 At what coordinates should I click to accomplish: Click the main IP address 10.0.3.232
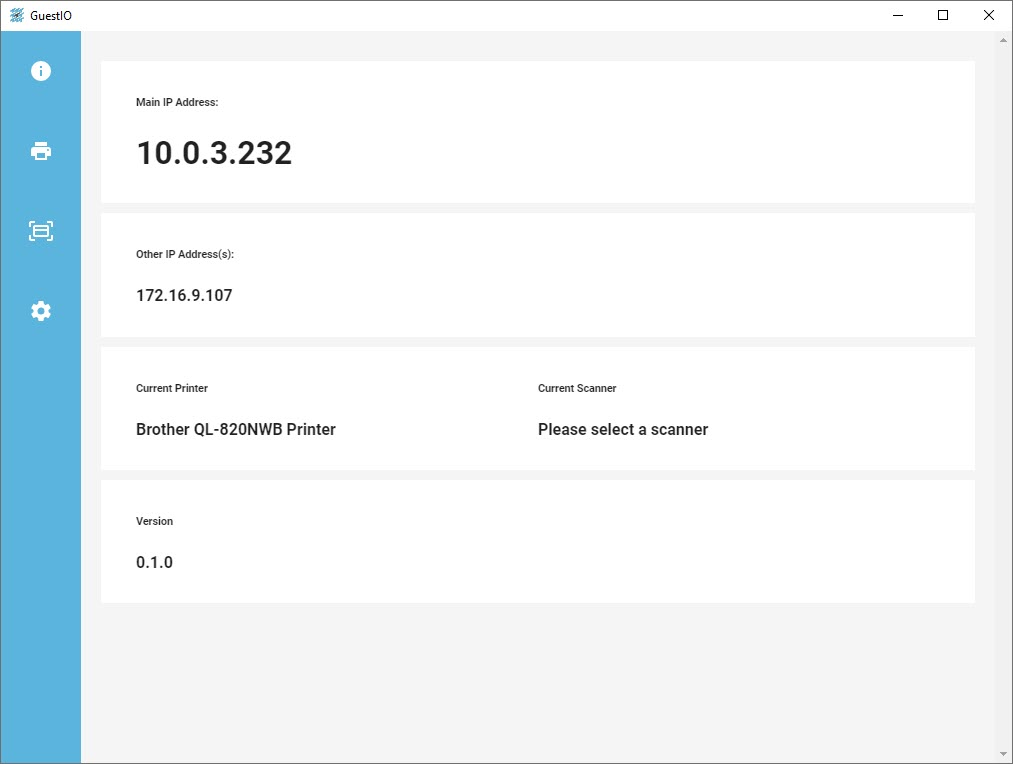pyautogui.click(x=214, y=153)
